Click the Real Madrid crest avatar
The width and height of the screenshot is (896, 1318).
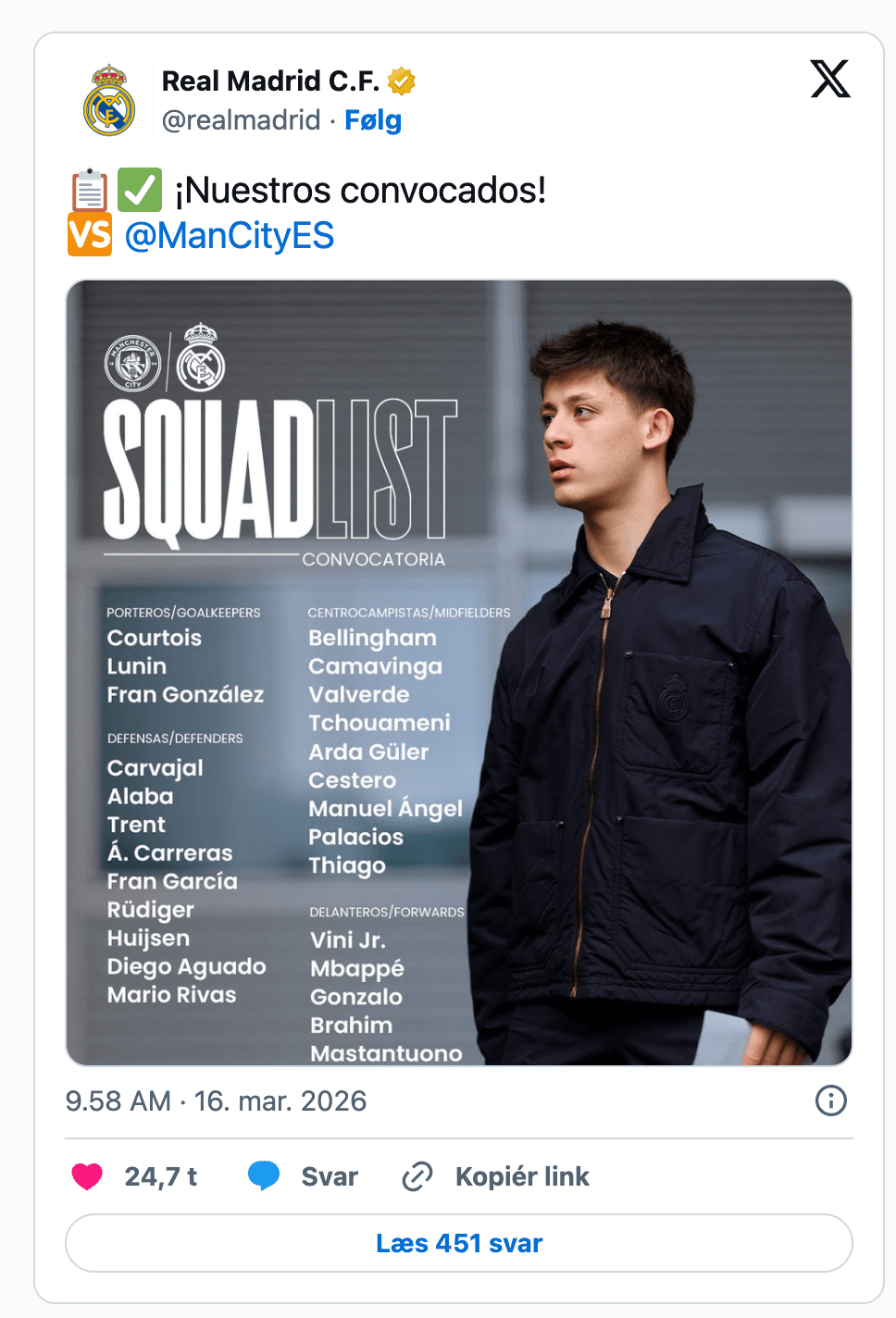coord(109,101)
